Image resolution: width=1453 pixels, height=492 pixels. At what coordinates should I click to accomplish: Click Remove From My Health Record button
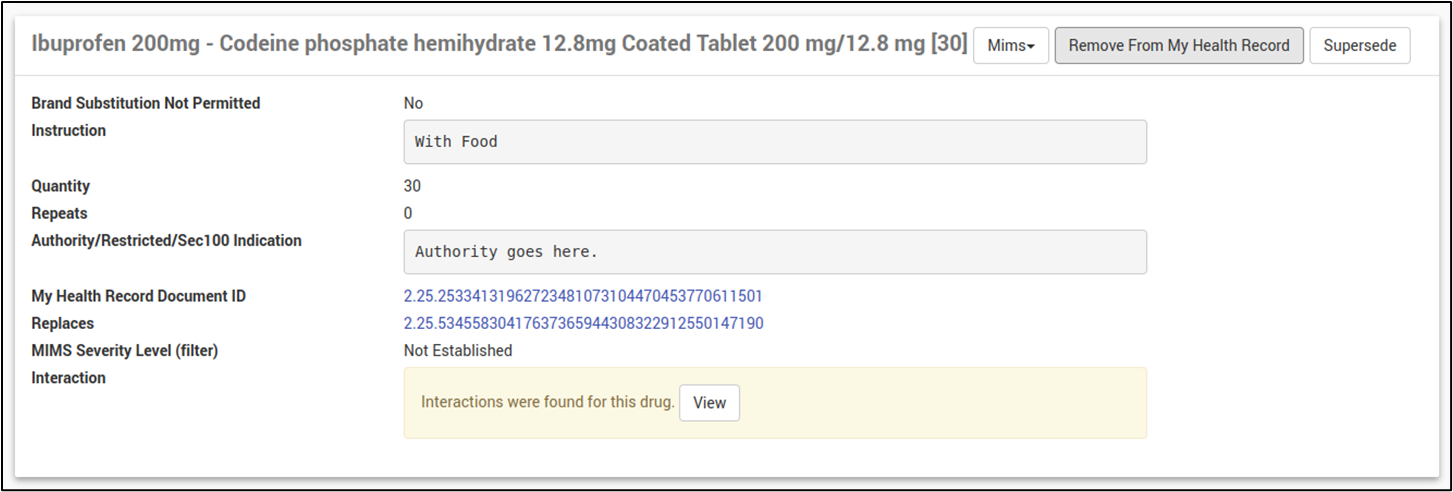(1179, 46)
